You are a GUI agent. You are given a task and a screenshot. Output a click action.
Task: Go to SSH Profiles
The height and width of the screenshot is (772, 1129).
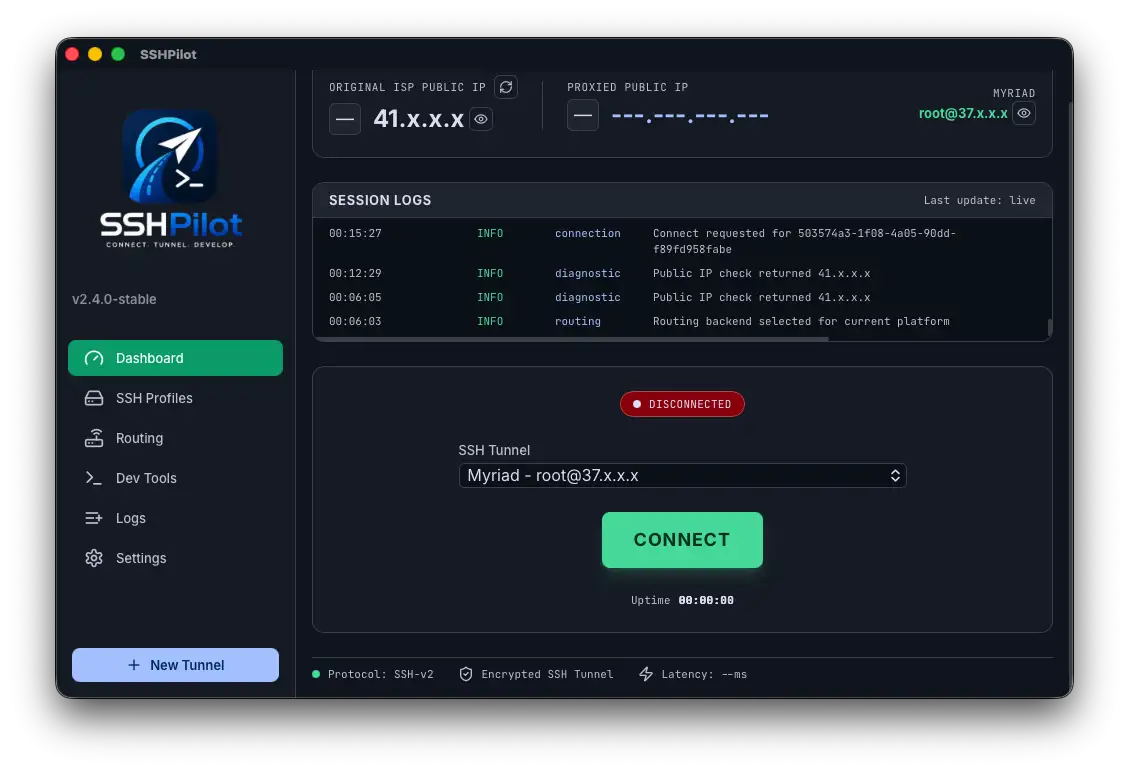[175, 398]
